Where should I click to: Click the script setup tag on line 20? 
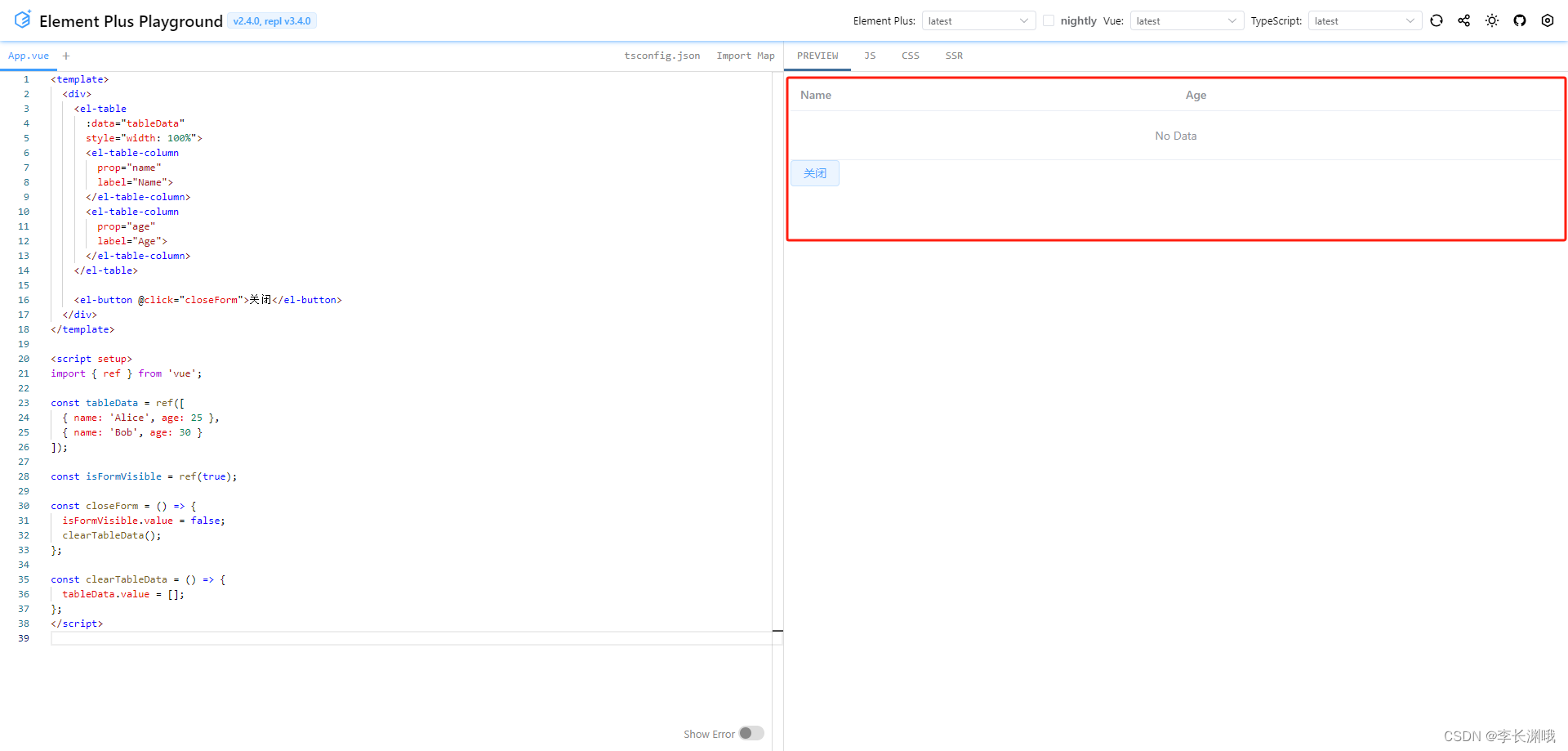[x=91, y=359]
